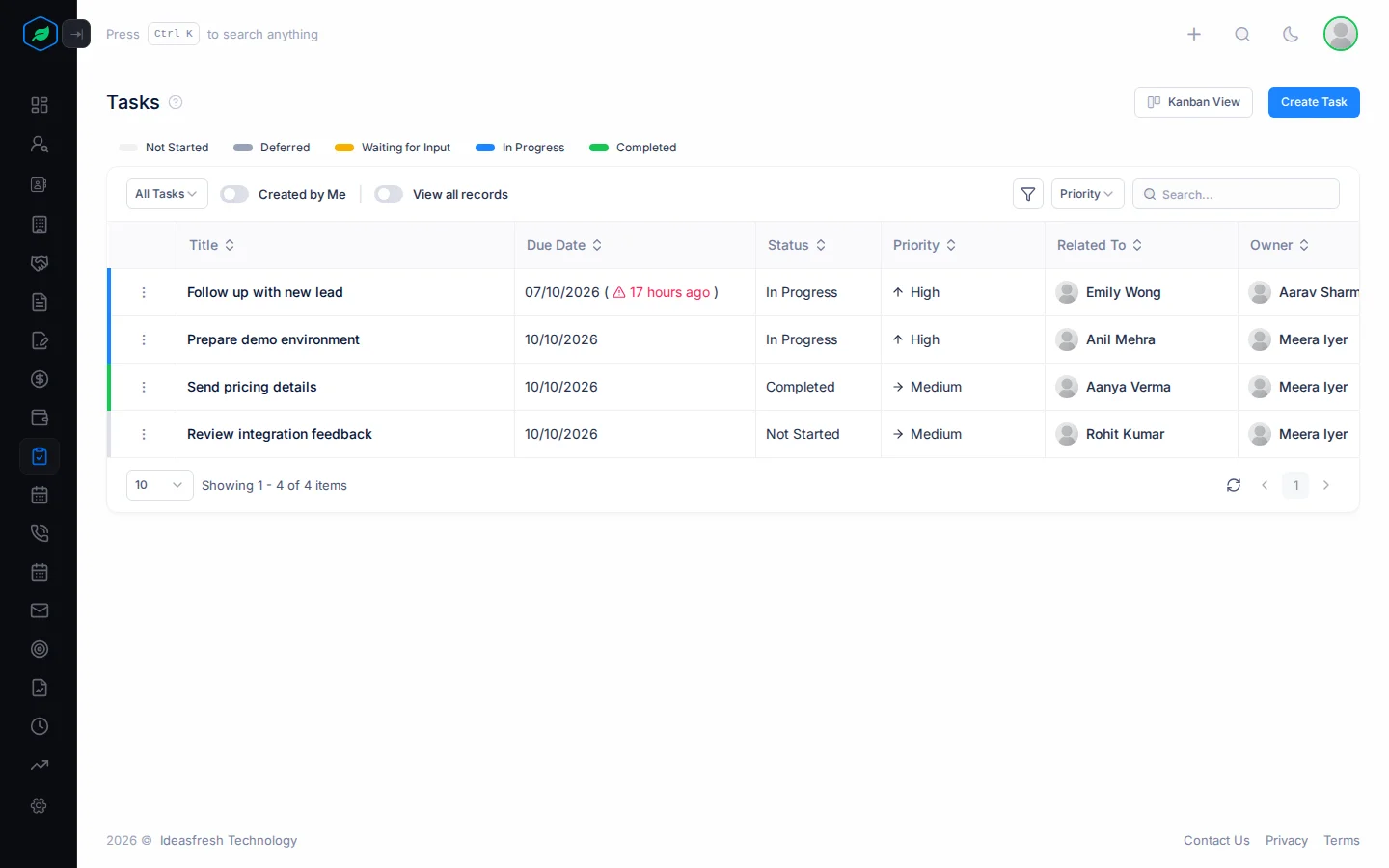The image size is (1389, 868).
Task: Open the dollar coin icon in sidebar
Action: click(x=40, y=379)
